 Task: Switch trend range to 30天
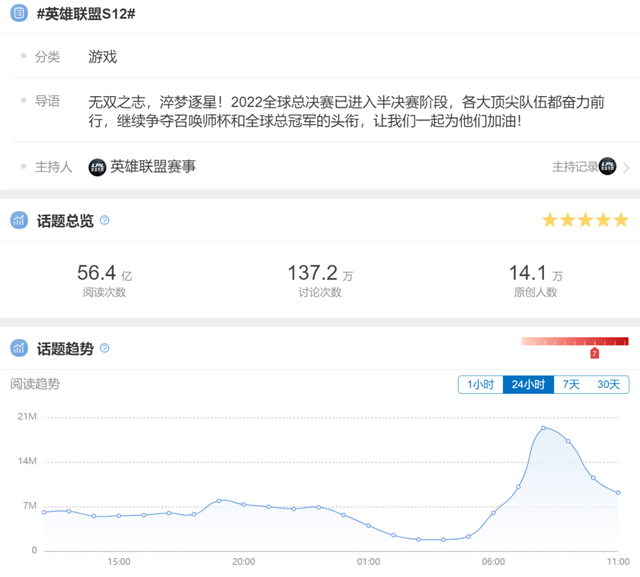pyautogui.click(x=608, y=384)
